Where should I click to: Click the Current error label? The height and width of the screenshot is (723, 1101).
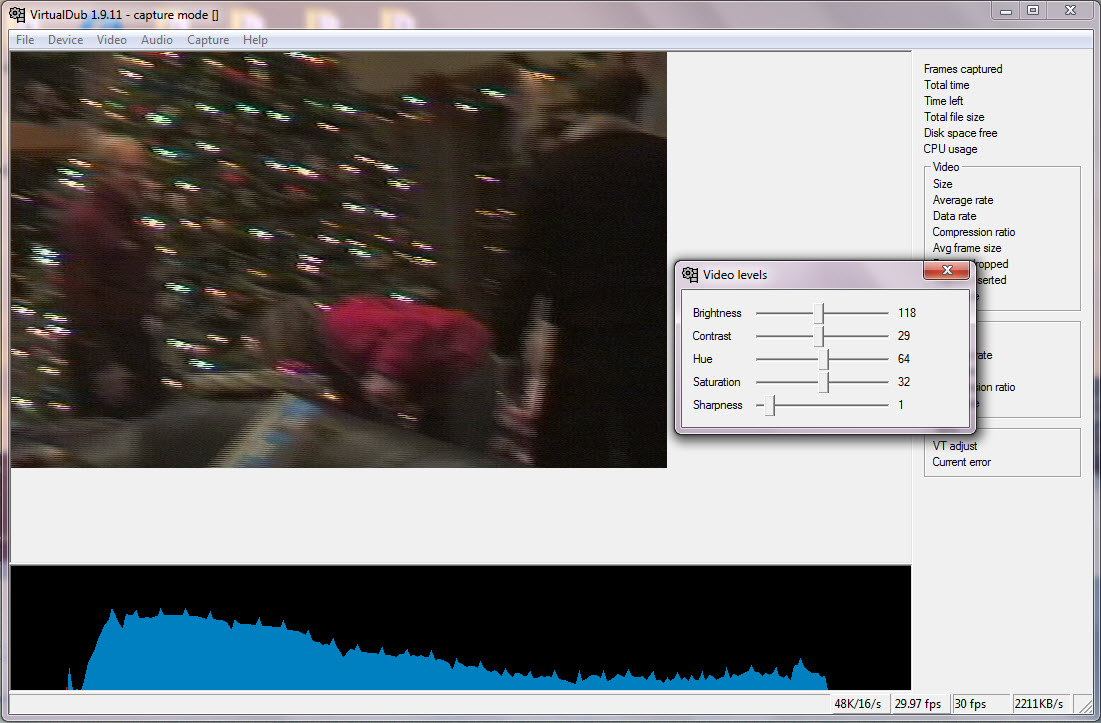point(961,463)
